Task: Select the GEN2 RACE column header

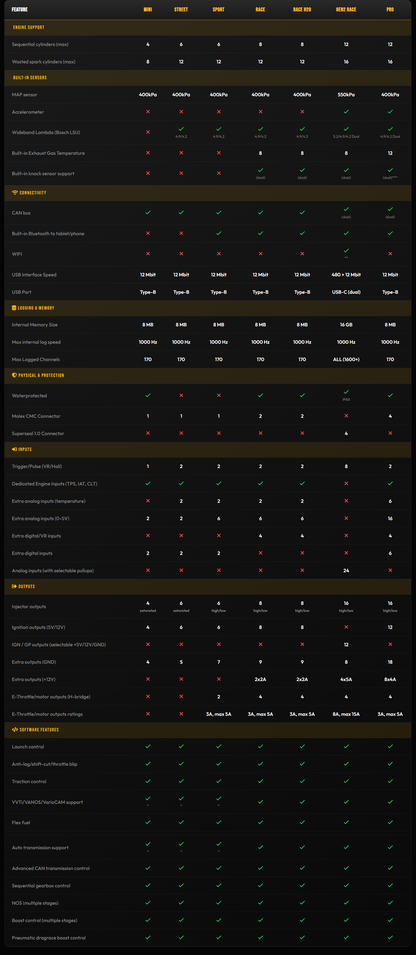Action: (x=346, y=10)
